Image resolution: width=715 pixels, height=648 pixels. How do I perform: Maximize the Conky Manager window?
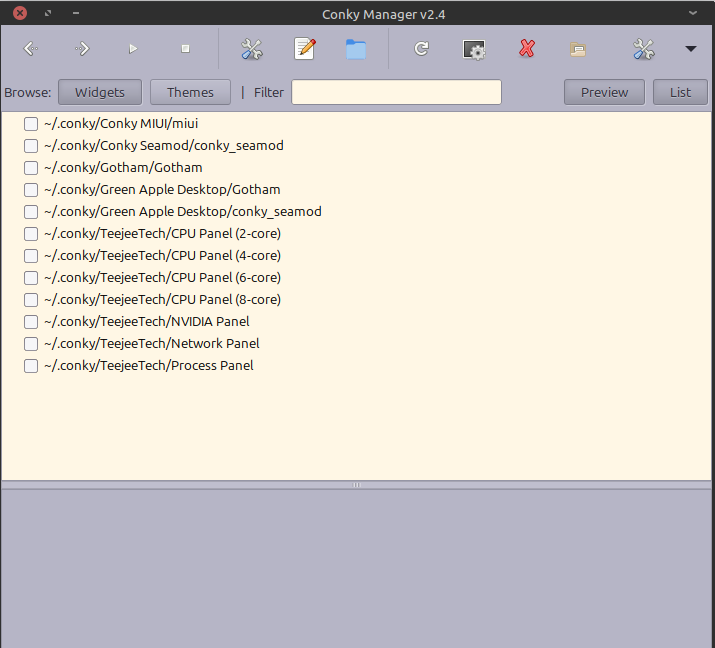pyautogui.click(x=48, y=13)
